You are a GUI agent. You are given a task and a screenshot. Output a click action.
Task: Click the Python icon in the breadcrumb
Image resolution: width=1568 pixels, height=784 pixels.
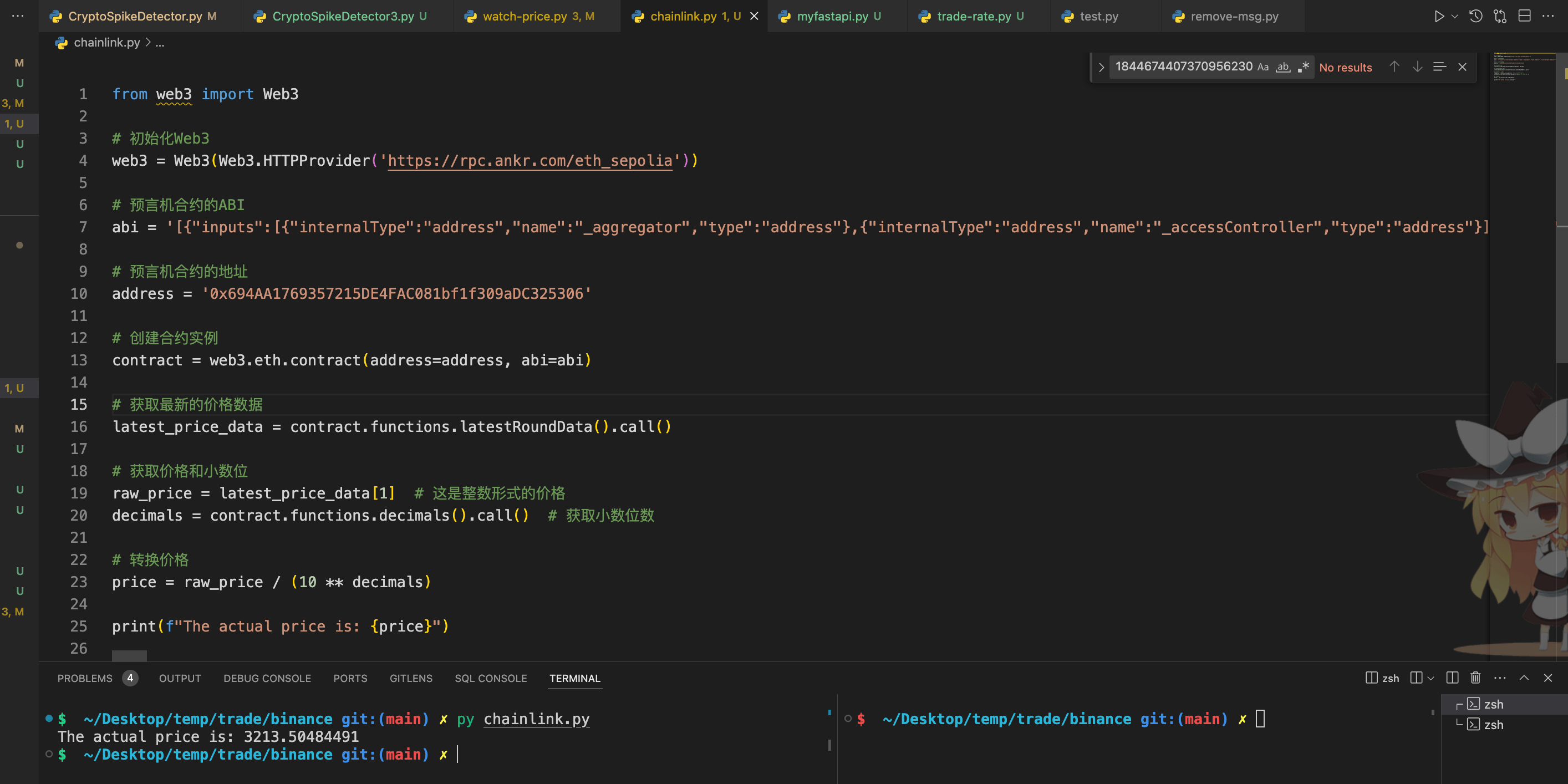[x=62, y=43]
